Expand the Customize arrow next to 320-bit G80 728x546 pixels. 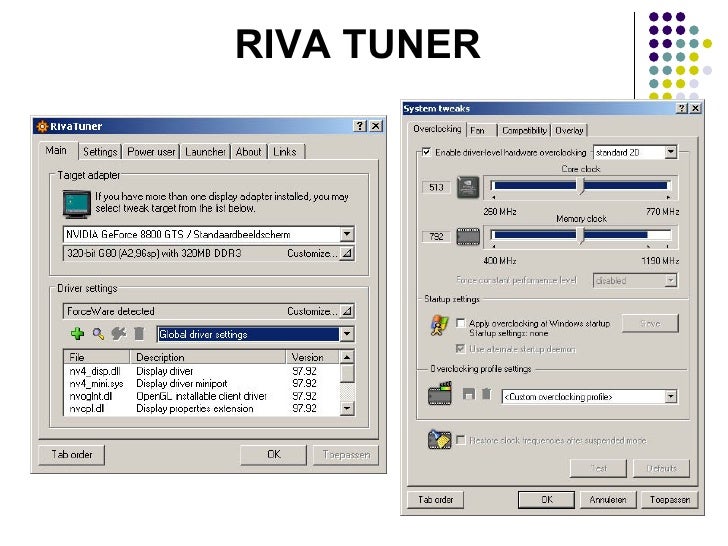pos(346,254)
